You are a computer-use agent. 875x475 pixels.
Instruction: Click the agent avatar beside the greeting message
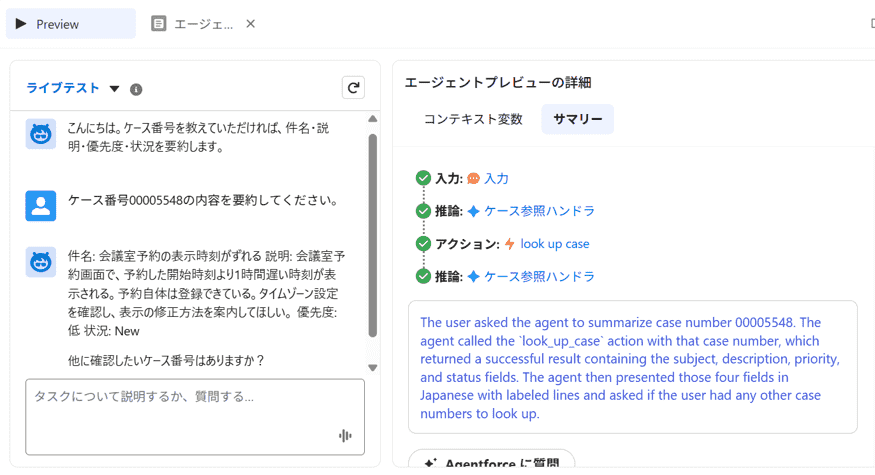pyautogui.click(x=41, y=134)
